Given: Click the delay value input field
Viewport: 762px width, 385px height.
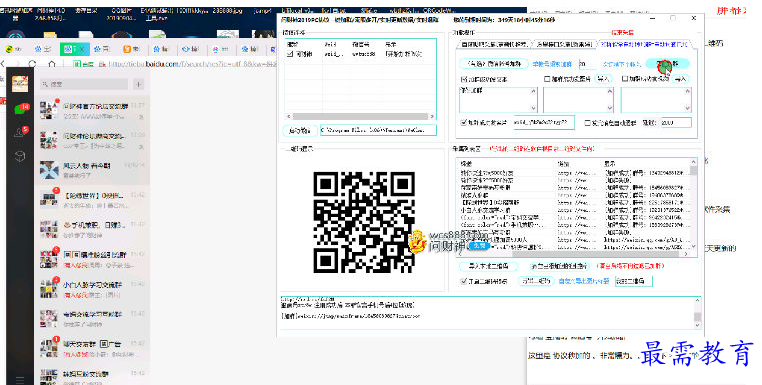Looking at the screenshot, I should point(675,122).
